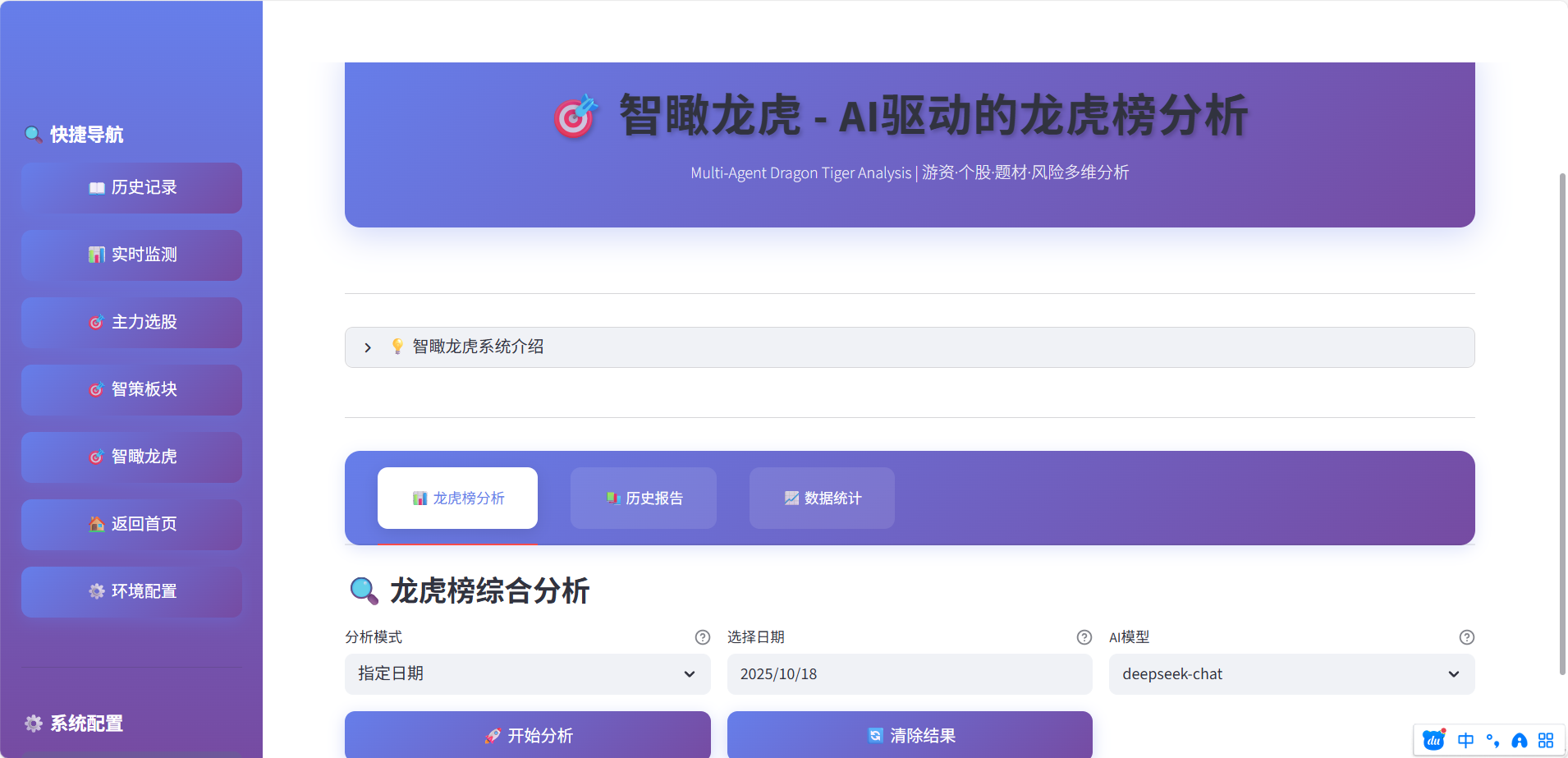Click the input method grid toolbox icon
The image size is (1568, 758).
click(x=1546, y=740)
